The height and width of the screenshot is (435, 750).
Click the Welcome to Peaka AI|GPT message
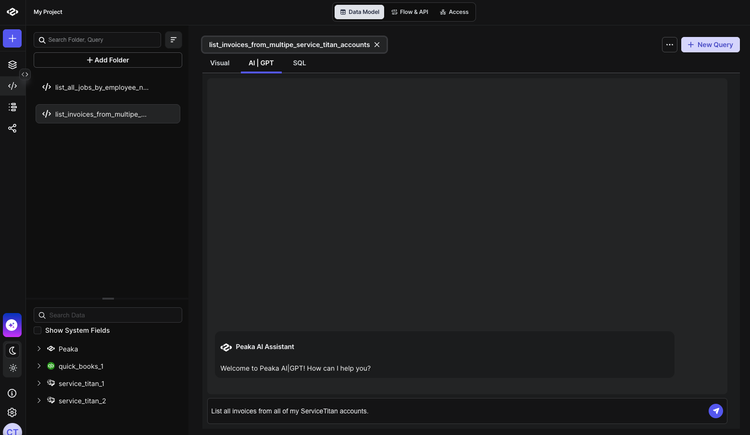295,368
